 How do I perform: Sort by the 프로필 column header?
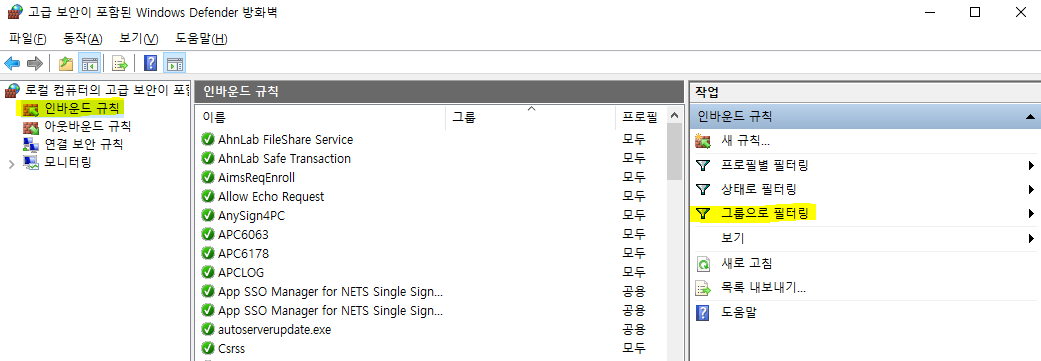[641, 117]
